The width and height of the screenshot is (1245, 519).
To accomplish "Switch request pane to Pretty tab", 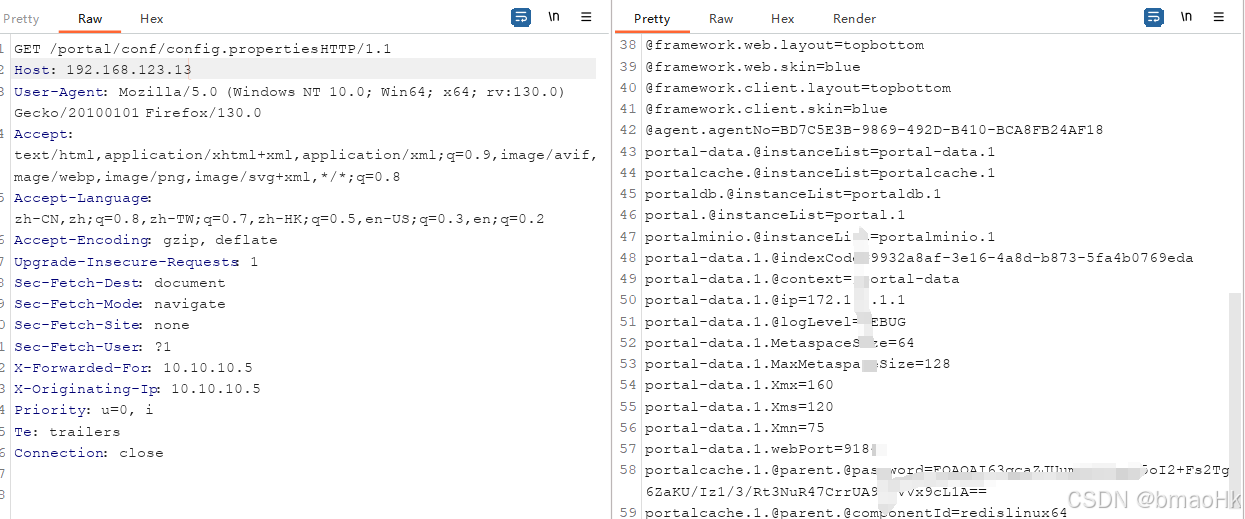I will [x=21, y=19].
